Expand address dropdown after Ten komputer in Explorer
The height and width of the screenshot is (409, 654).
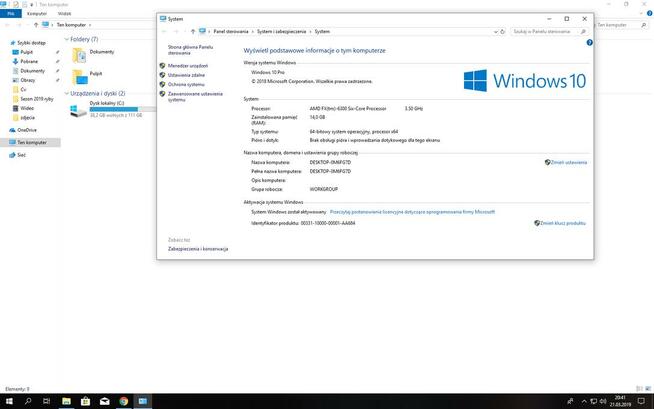[90, 25]
